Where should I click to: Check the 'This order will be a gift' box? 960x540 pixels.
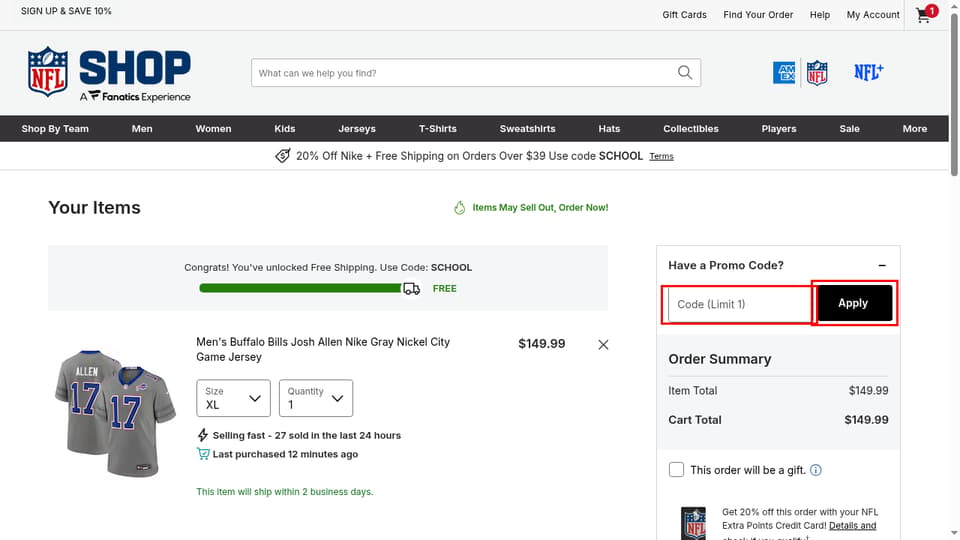pos(676,470)
